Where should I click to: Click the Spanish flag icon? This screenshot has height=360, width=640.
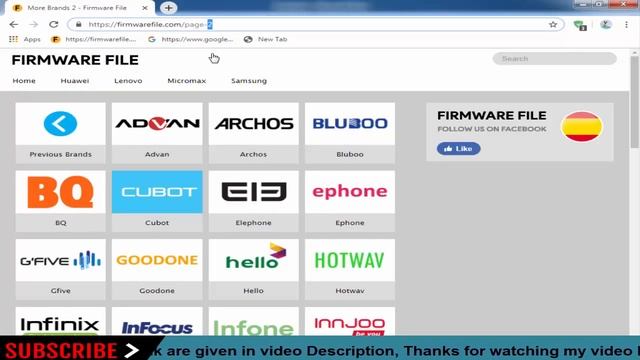582,127
